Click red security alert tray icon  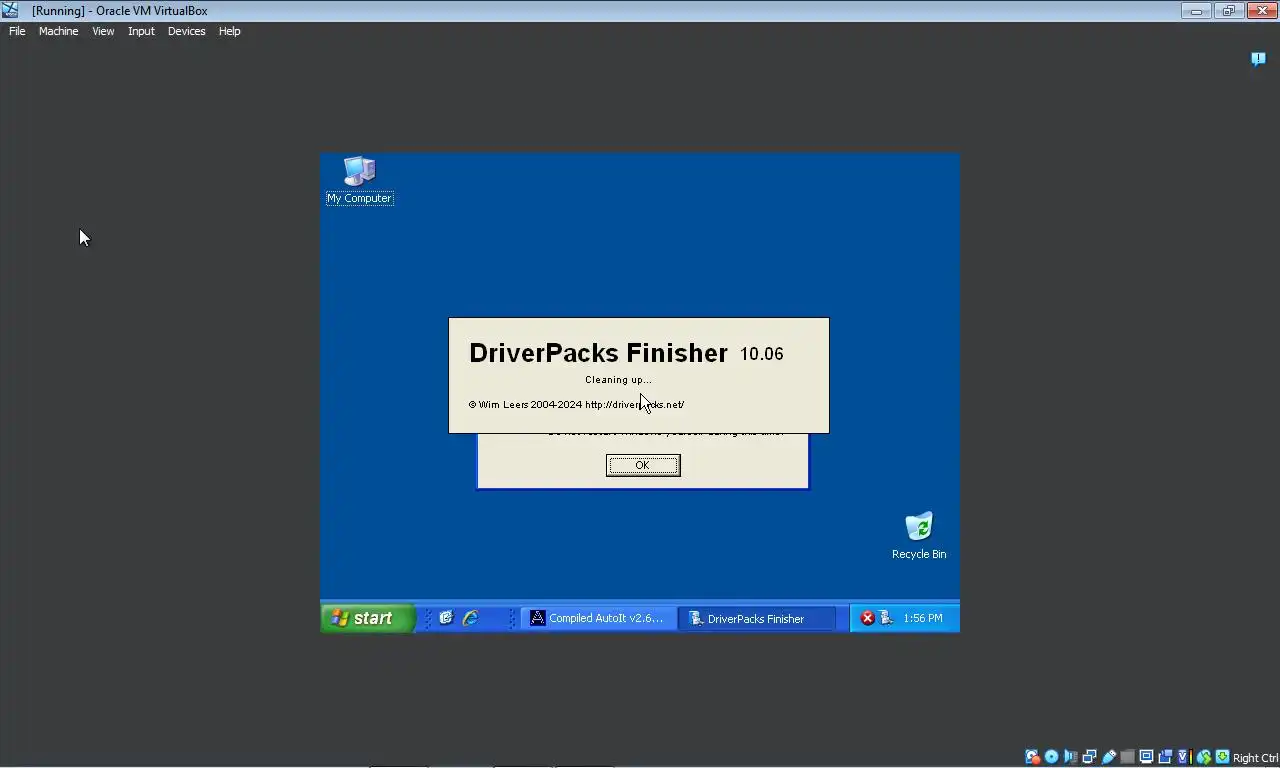(x=868, y=618)
